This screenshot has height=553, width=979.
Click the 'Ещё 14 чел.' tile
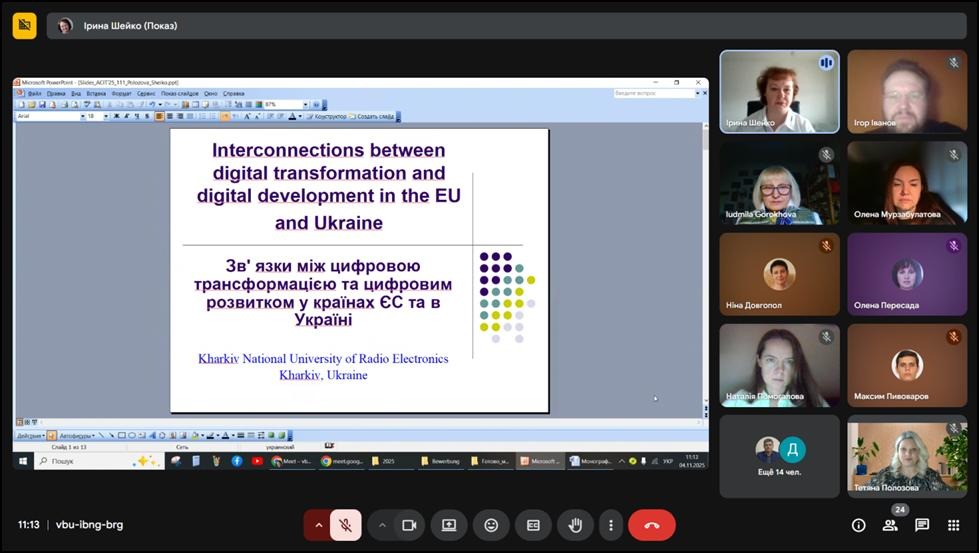778,456
